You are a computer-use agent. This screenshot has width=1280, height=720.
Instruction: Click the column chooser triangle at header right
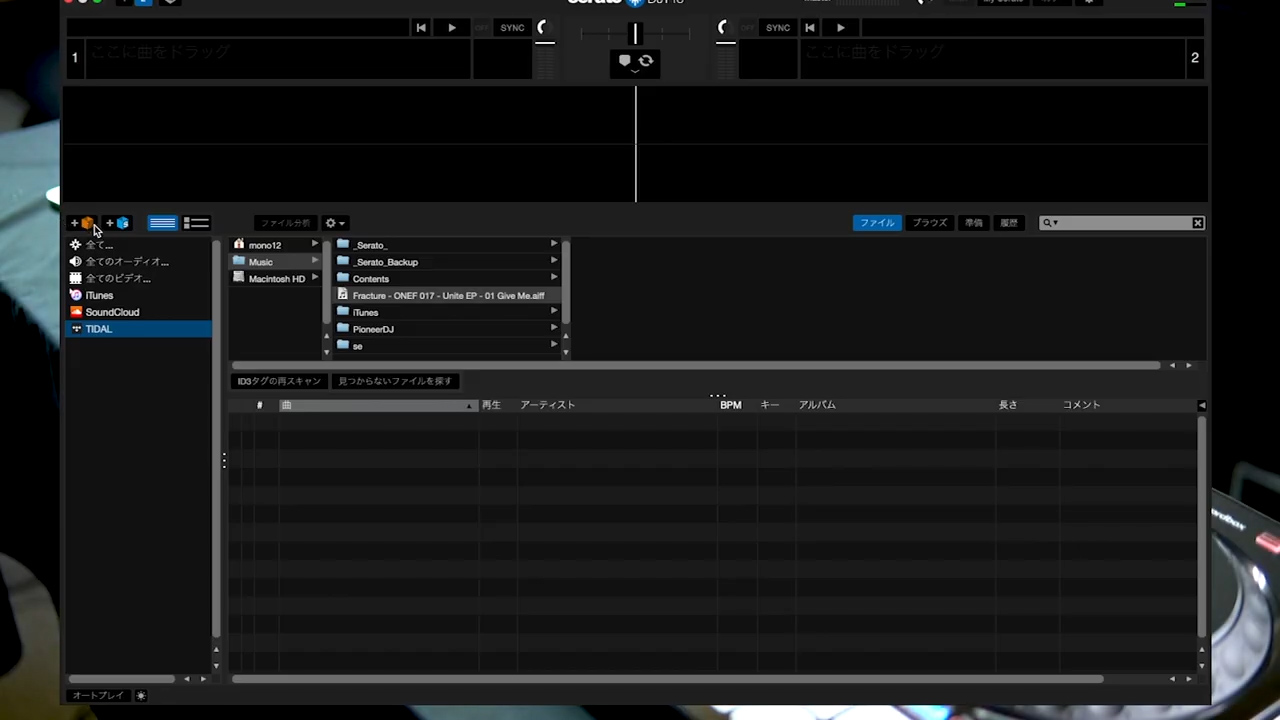(x=1202, y=405)
